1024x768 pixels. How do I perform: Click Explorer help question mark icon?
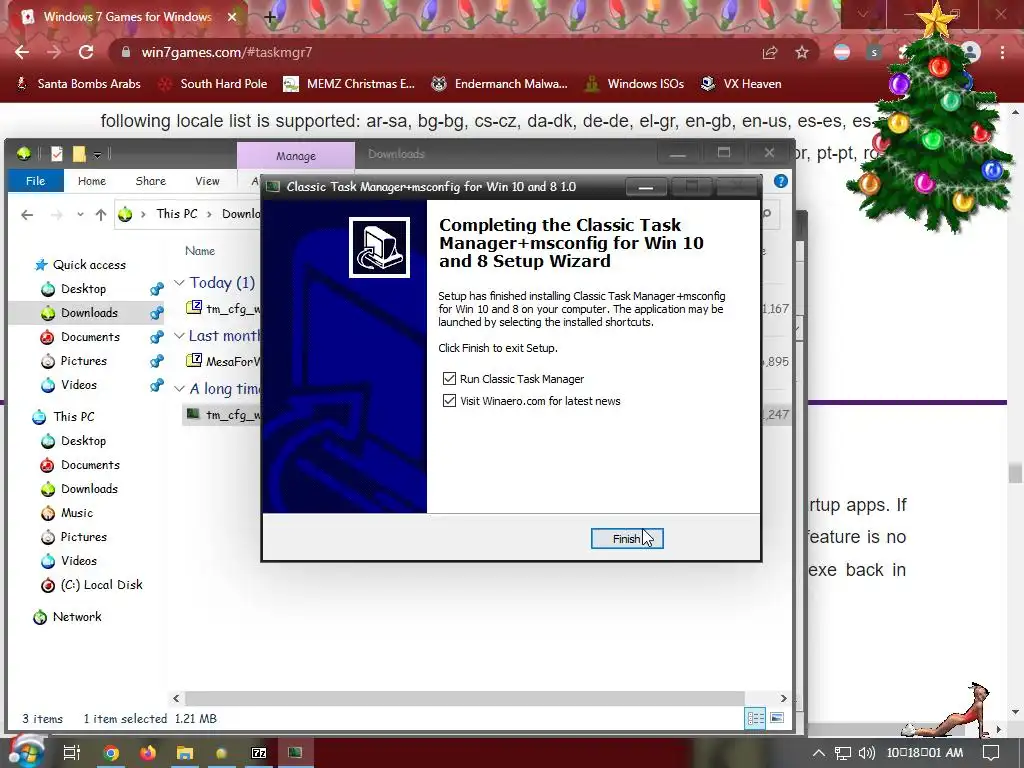click(780, 181)
